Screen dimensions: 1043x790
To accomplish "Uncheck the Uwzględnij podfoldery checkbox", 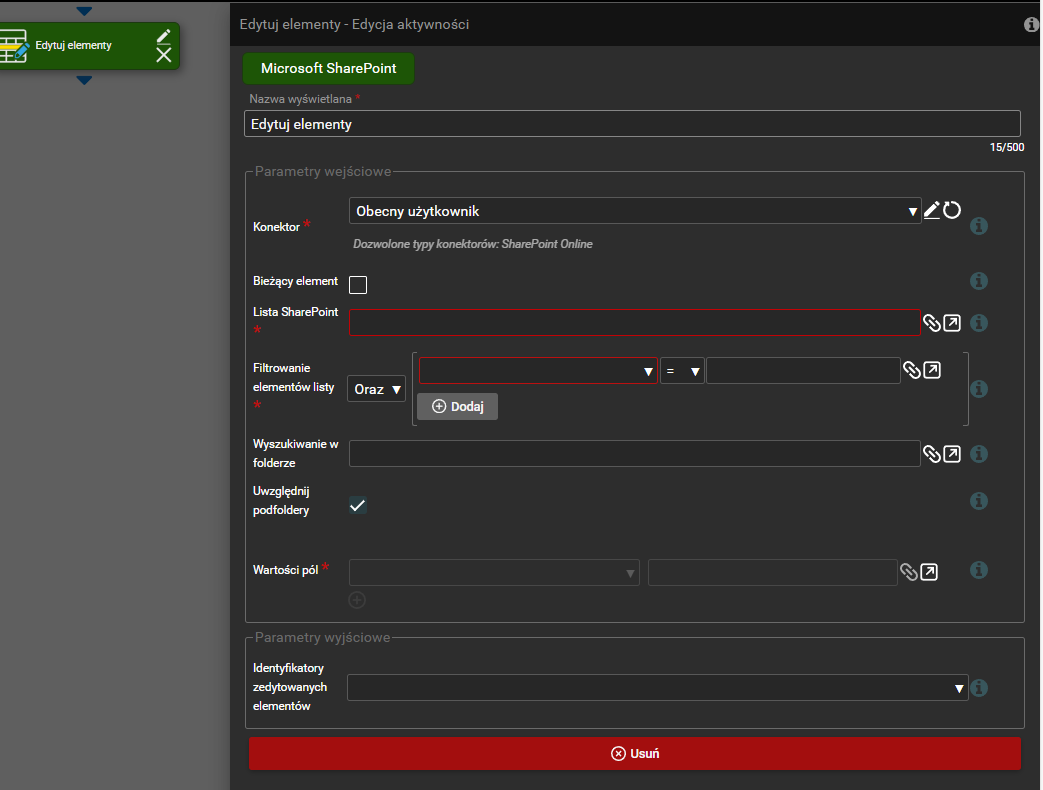I will coord(358,506).
